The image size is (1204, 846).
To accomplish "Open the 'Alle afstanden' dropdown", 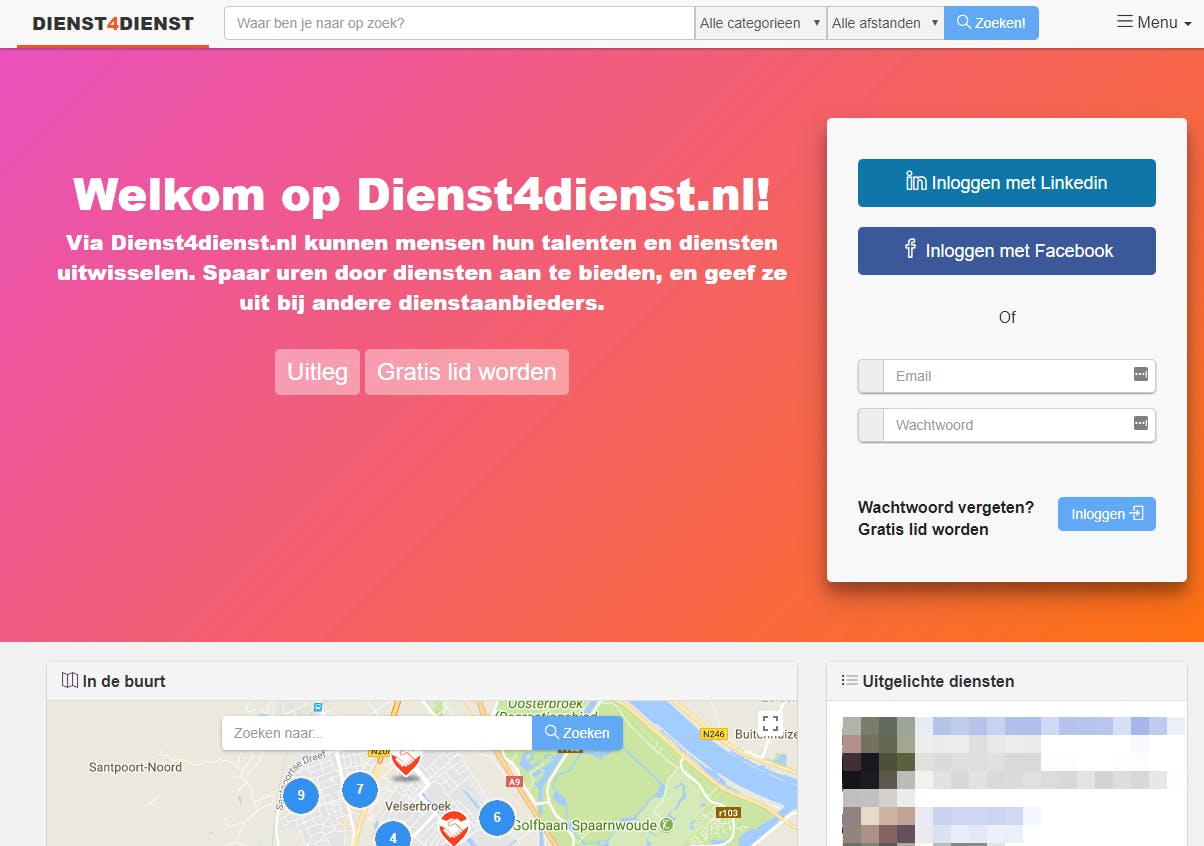I will tap(885, 23).
